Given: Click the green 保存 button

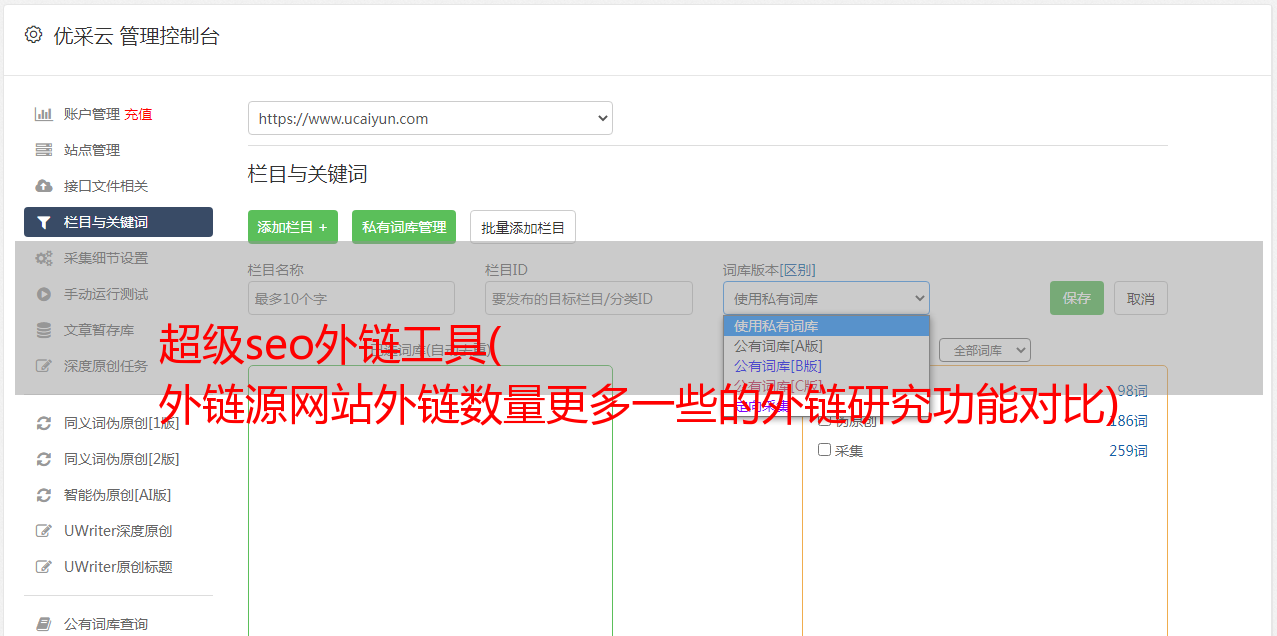Looking at the screenshot, I should pos(1077,298).
